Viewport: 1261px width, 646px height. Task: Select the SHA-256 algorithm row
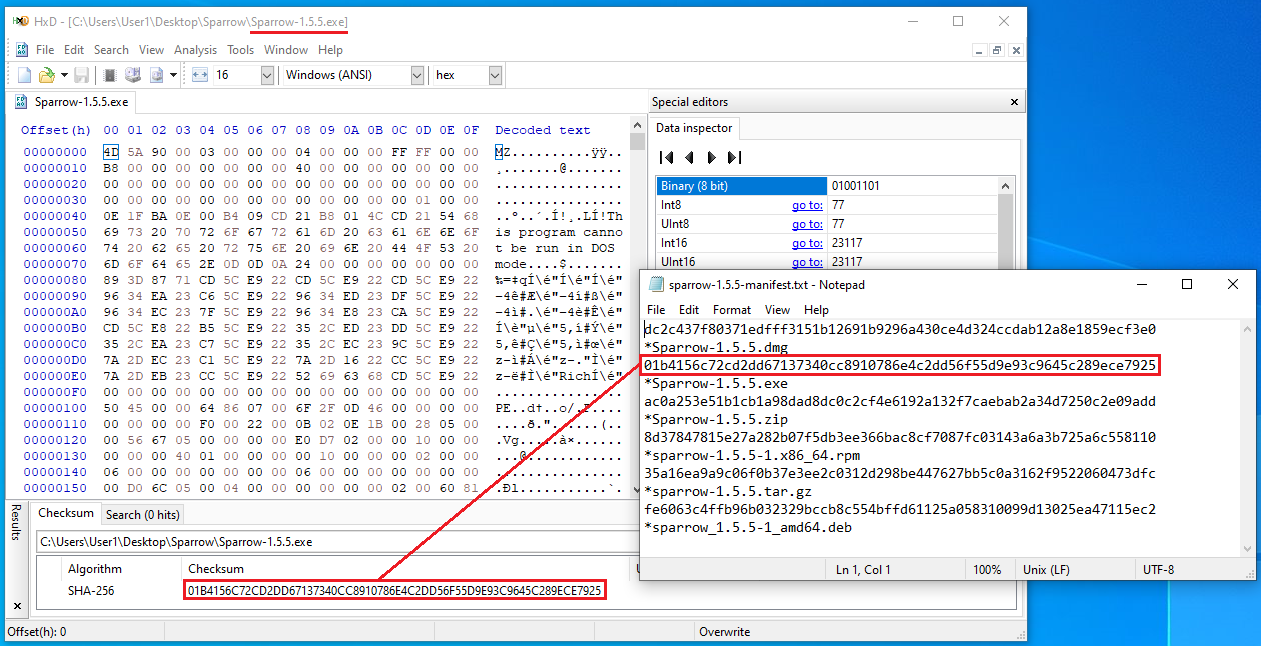91,591
